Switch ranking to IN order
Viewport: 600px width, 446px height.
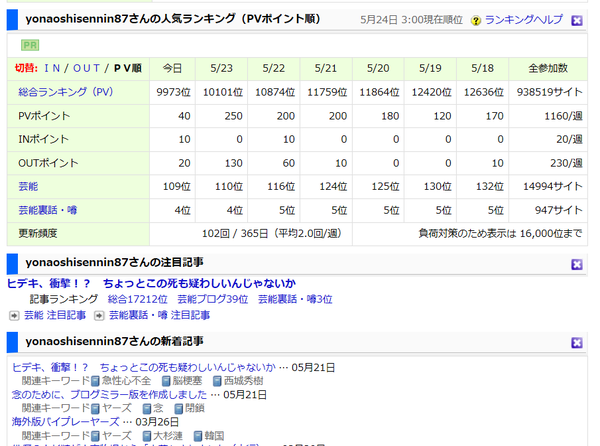click(52, 68)
